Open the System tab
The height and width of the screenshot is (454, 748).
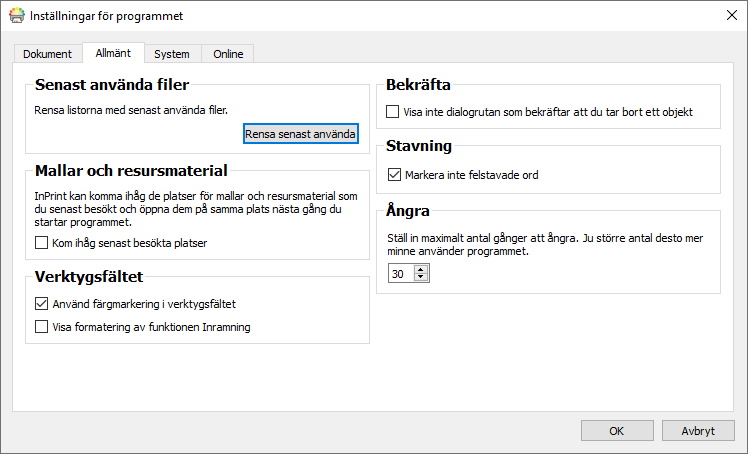click(x=171, y=54)
